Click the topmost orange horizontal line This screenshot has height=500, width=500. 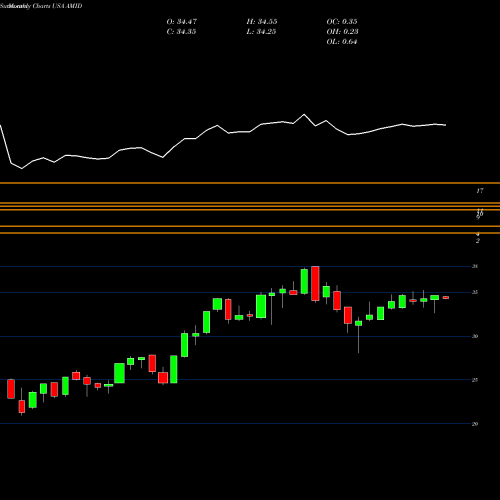(250, 183)
